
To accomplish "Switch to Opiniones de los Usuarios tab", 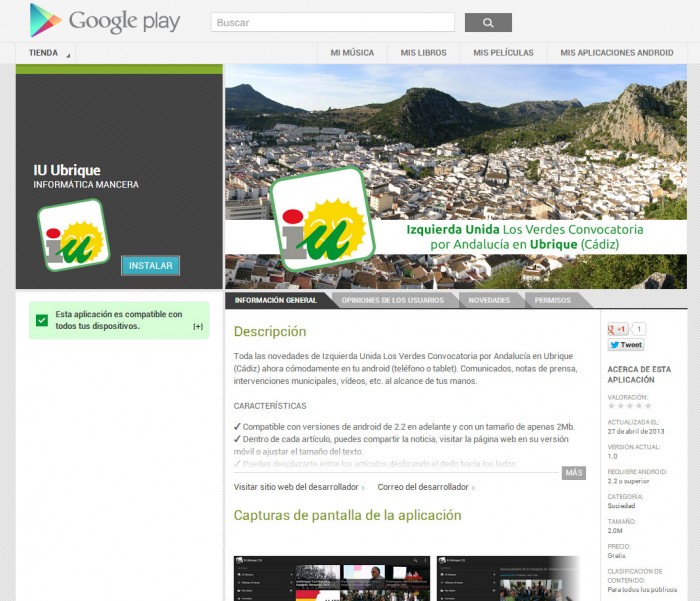I will pos(393,300).
